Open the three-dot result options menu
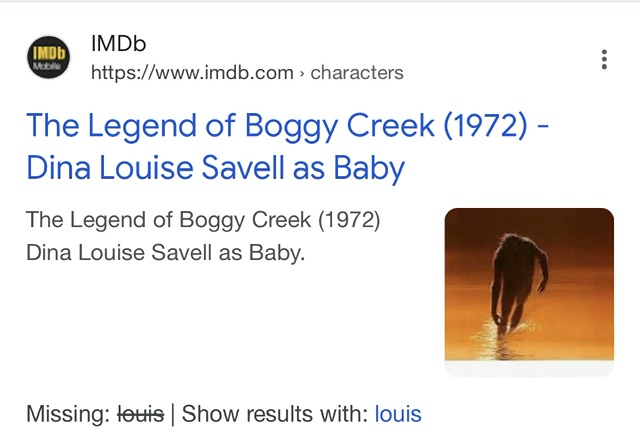This screenshot has height=436, width=640. pyautogui.click(x=604, y=59)
